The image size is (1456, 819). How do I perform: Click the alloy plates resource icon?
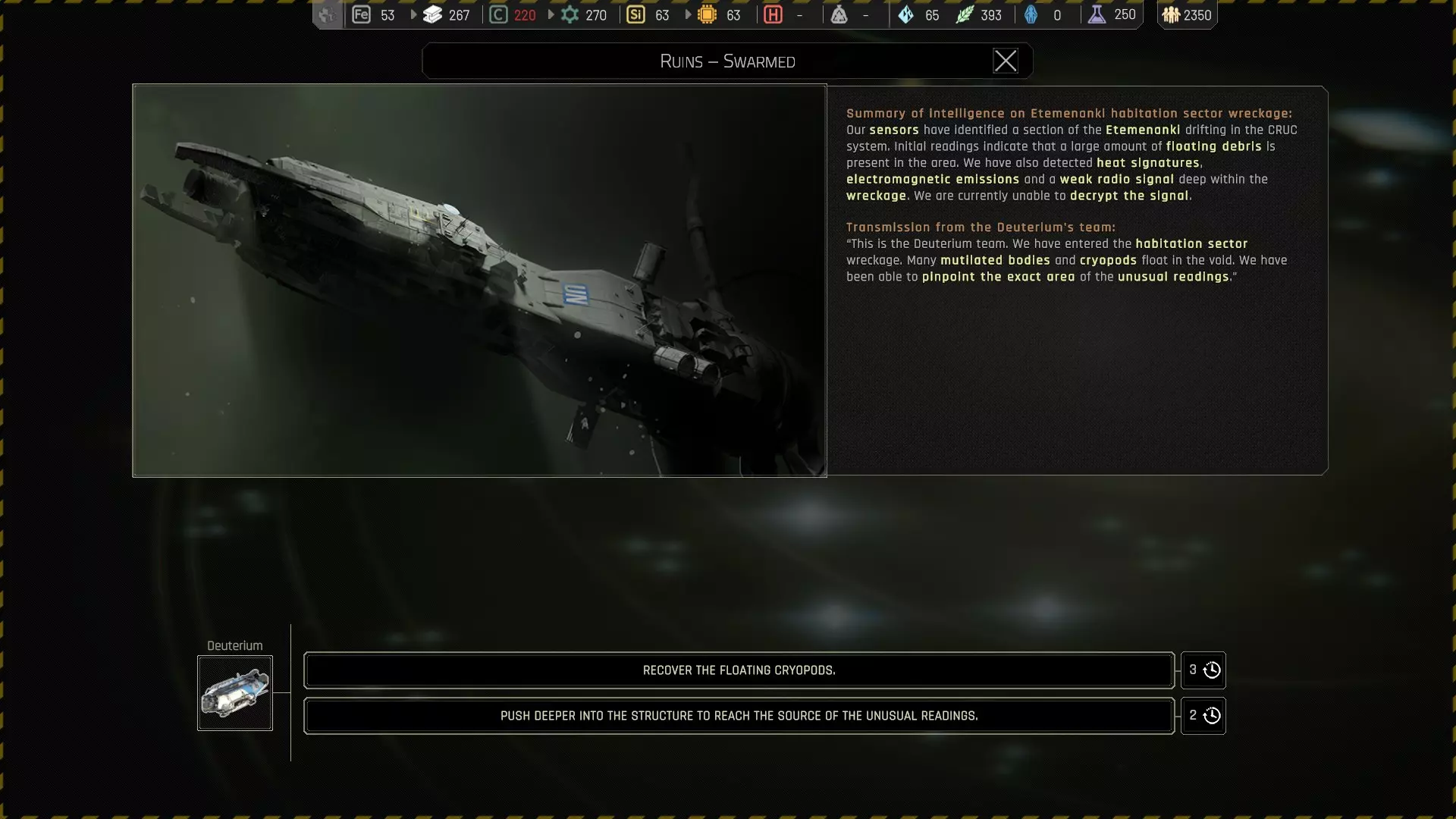432,14
